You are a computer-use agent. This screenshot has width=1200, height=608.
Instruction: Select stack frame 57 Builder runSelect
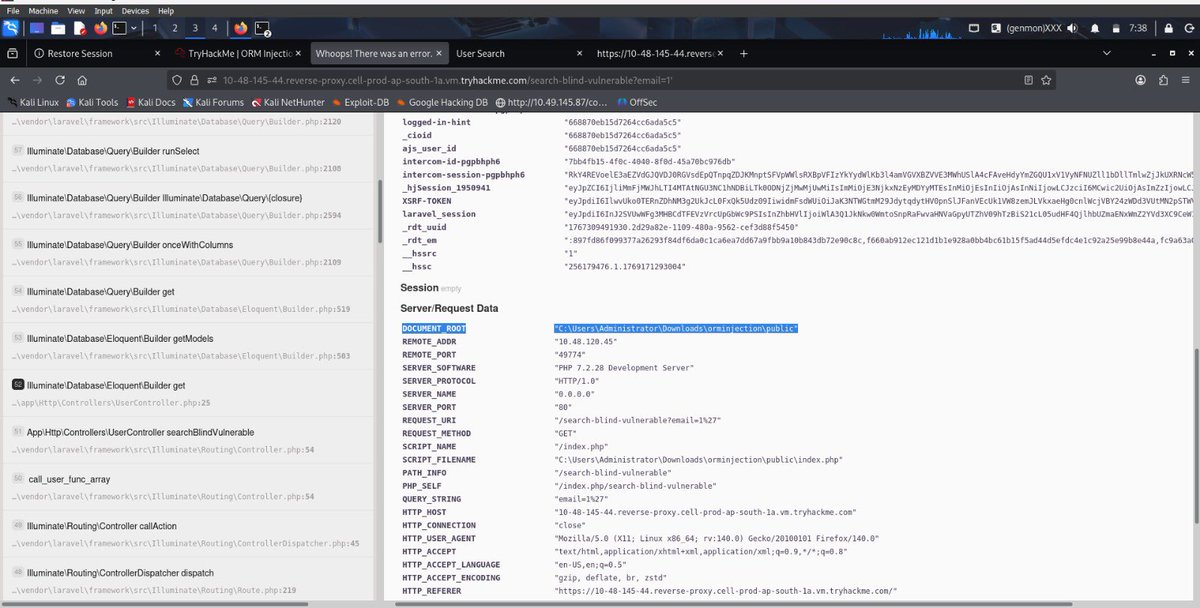(185, 158)
